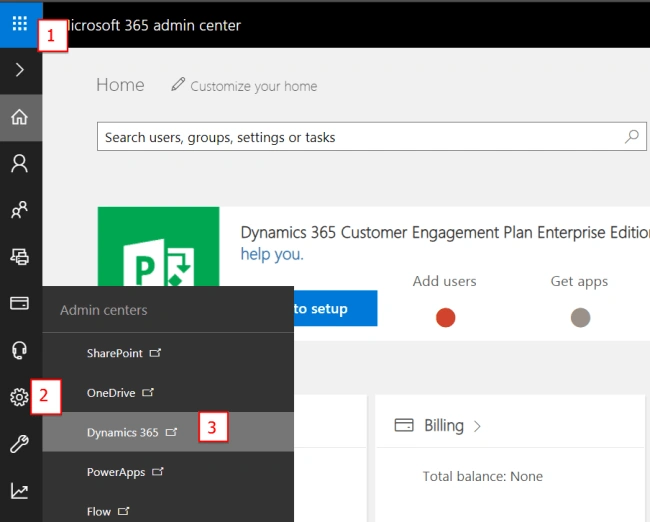Open the Resources sidebar icon
Image resolution: width=650 pixels, height=522 pixels.
(19, 257)
